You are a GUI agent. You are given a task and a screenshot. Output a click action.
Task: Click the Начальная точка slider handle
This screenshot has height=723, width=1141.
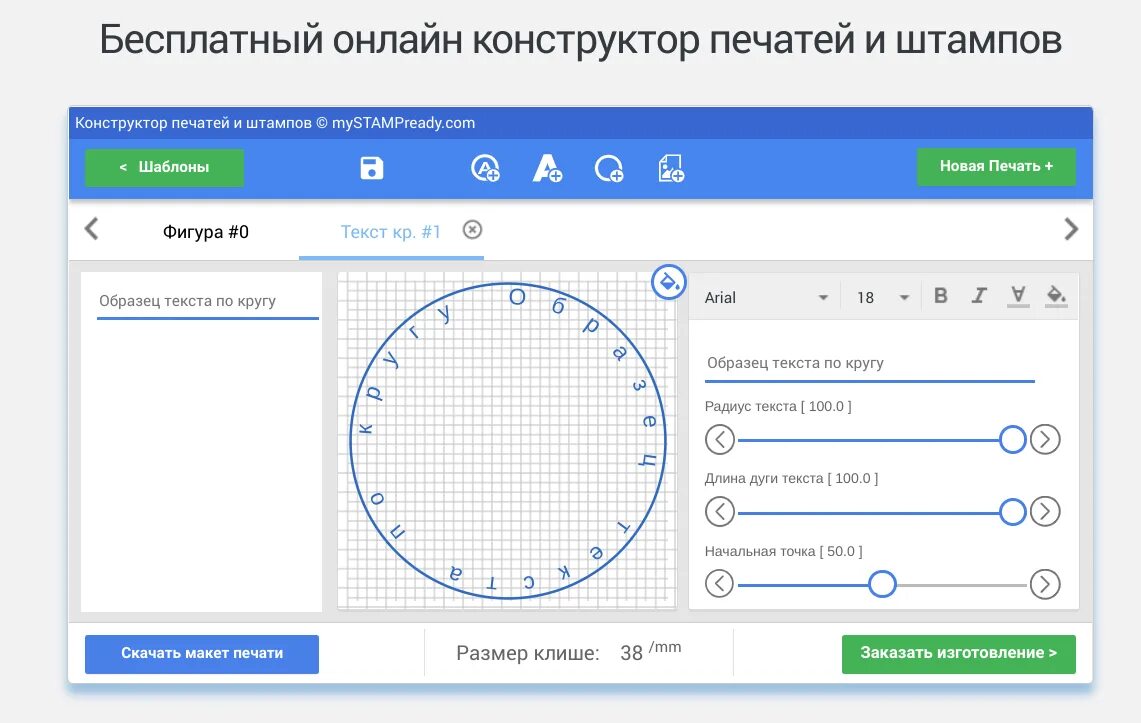[x=882, y=584]
